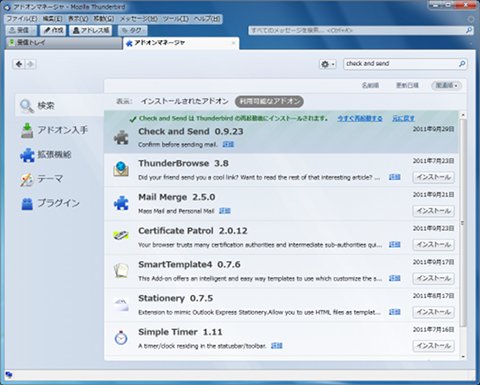
Task: Sort results by update date (更新日順)
Action: point(407,85)
